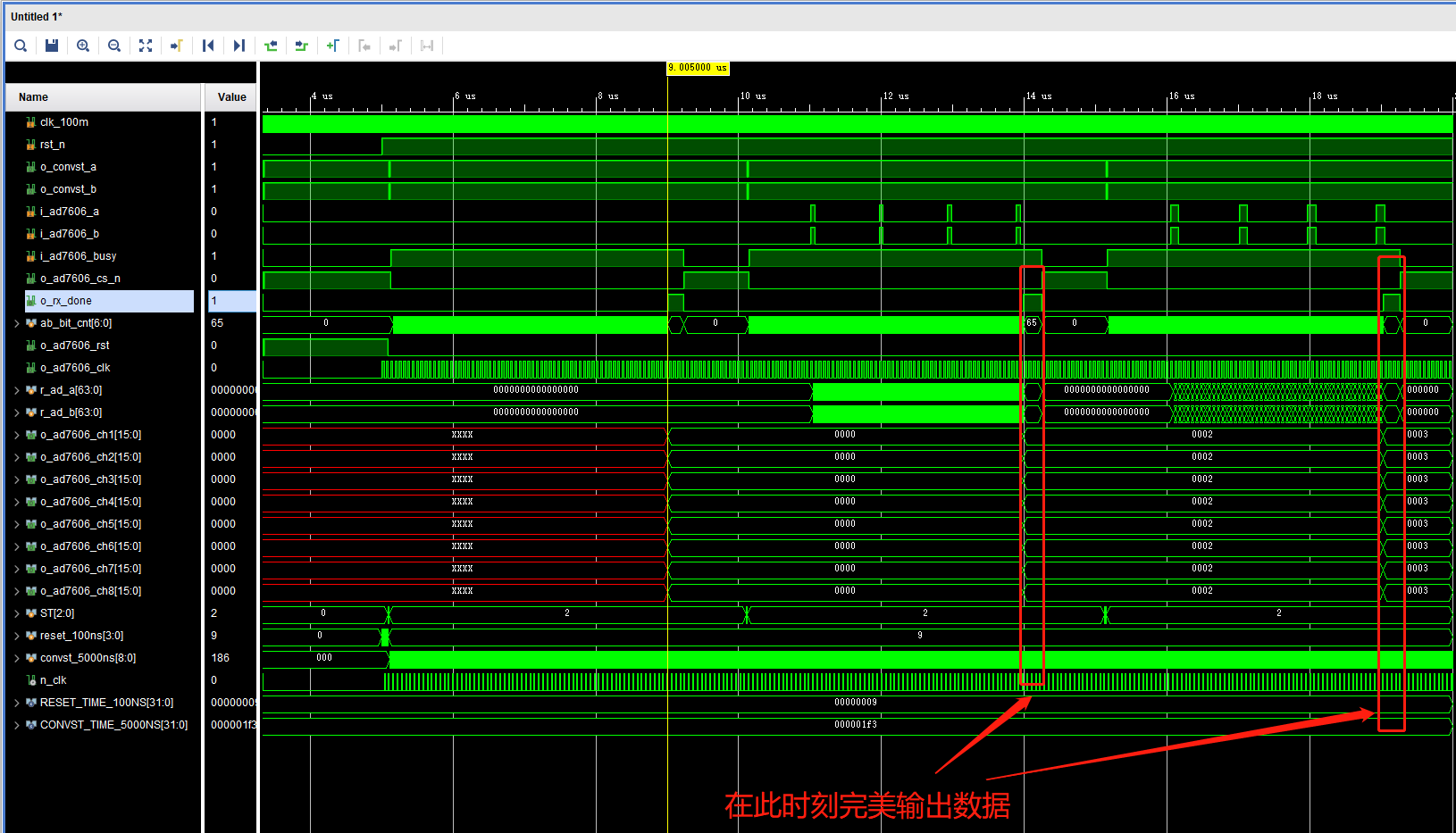Viewport: 1456px width, 833px height.
Task: Click the 10 us ruler mark
Action: coord(753,96)
